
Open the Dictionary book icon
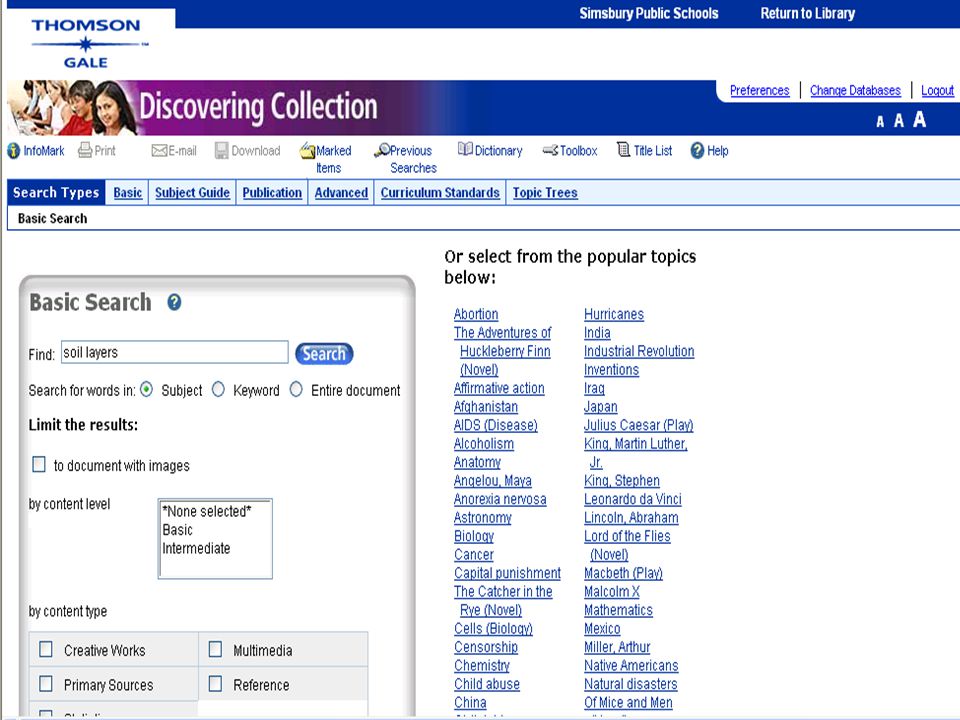[465, 149]
